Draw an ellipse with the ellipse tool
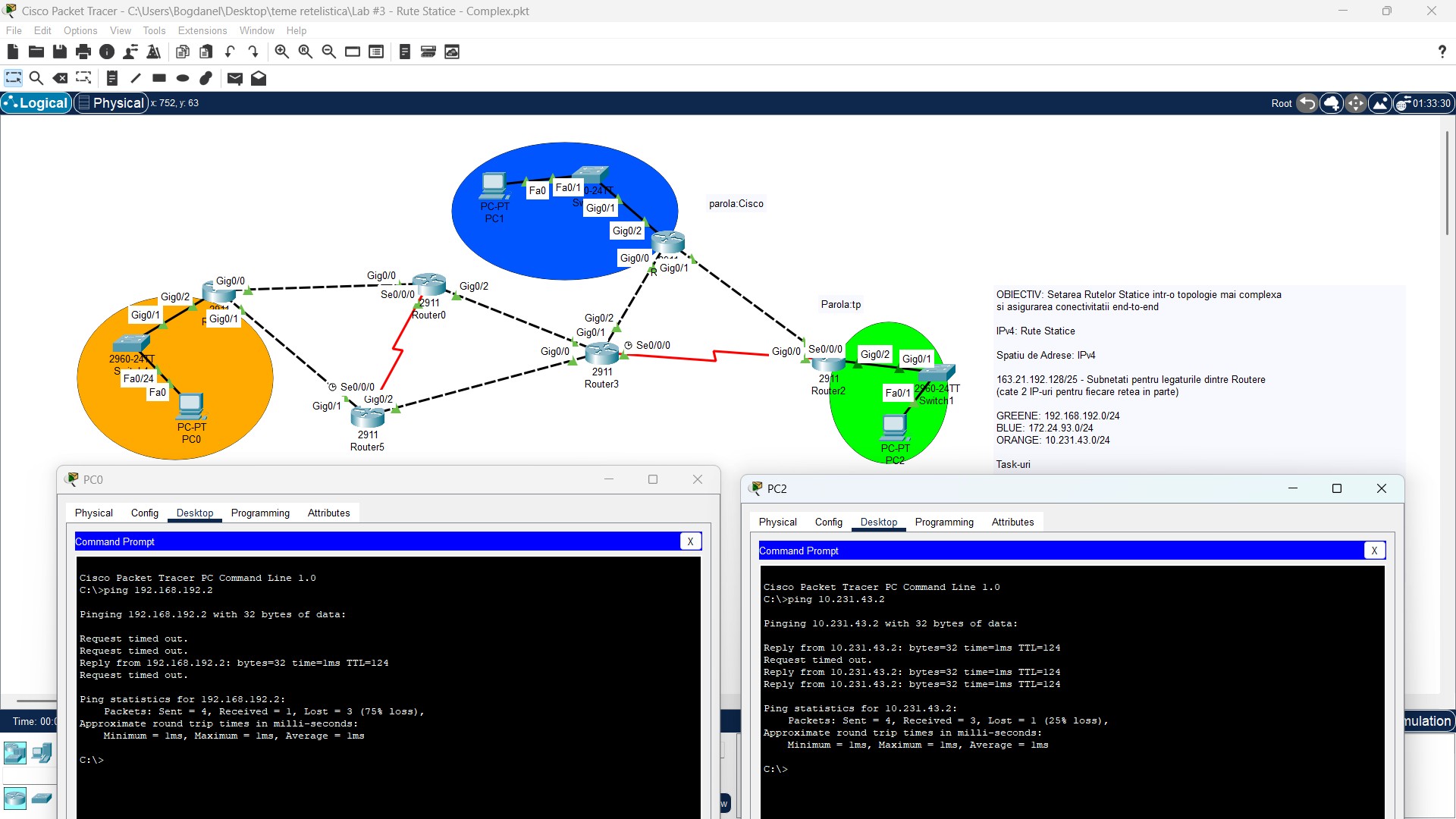This screenshot has width=1456, height=819. 183,78
